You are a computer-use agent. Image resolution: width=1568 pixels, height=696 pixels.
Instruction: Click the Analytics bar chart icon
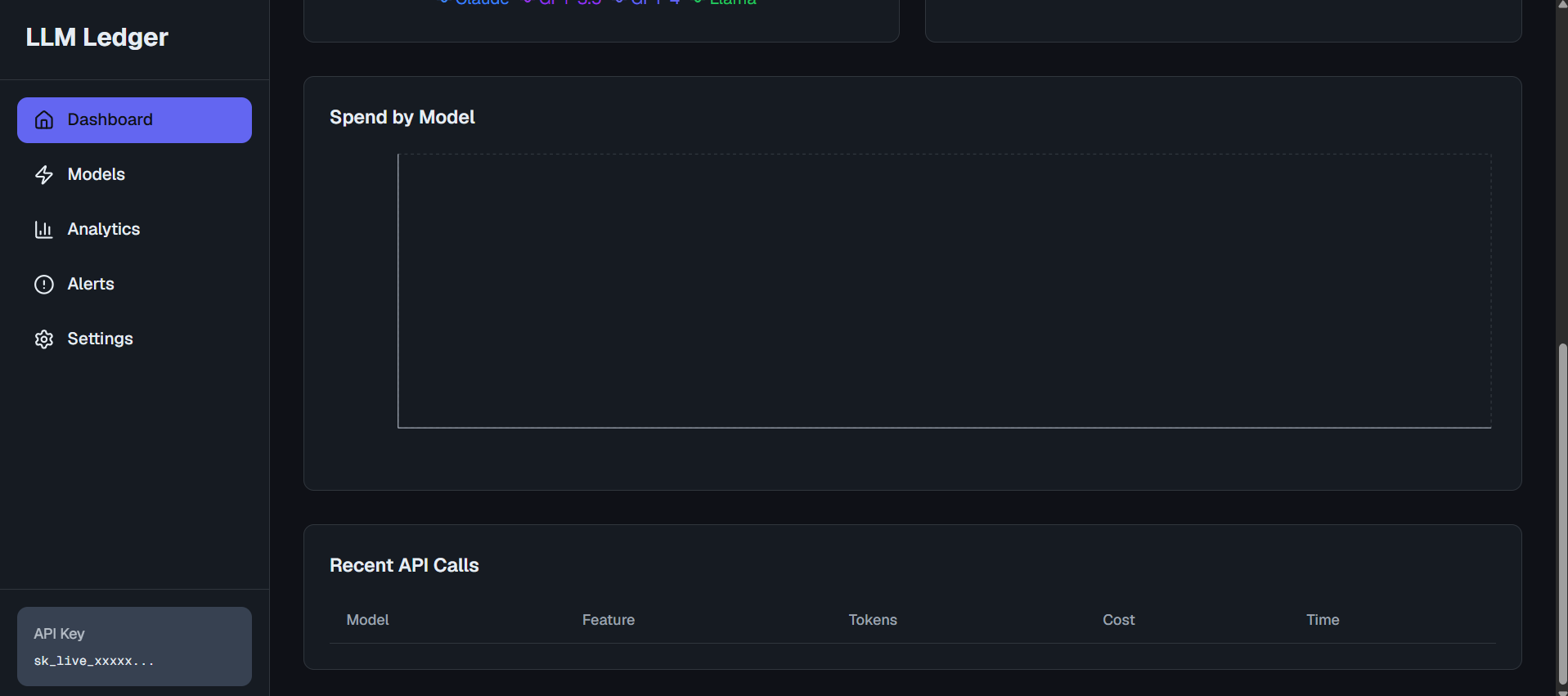(x=44, y=230)
